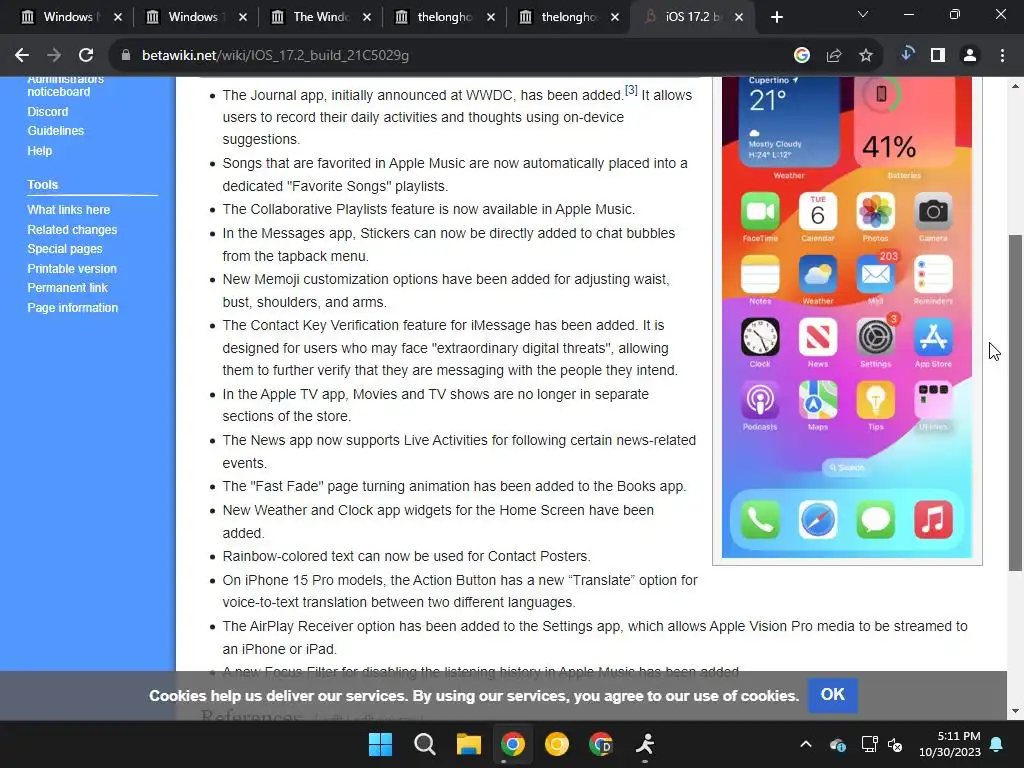Open Printable version link

(x=72, y=269)
